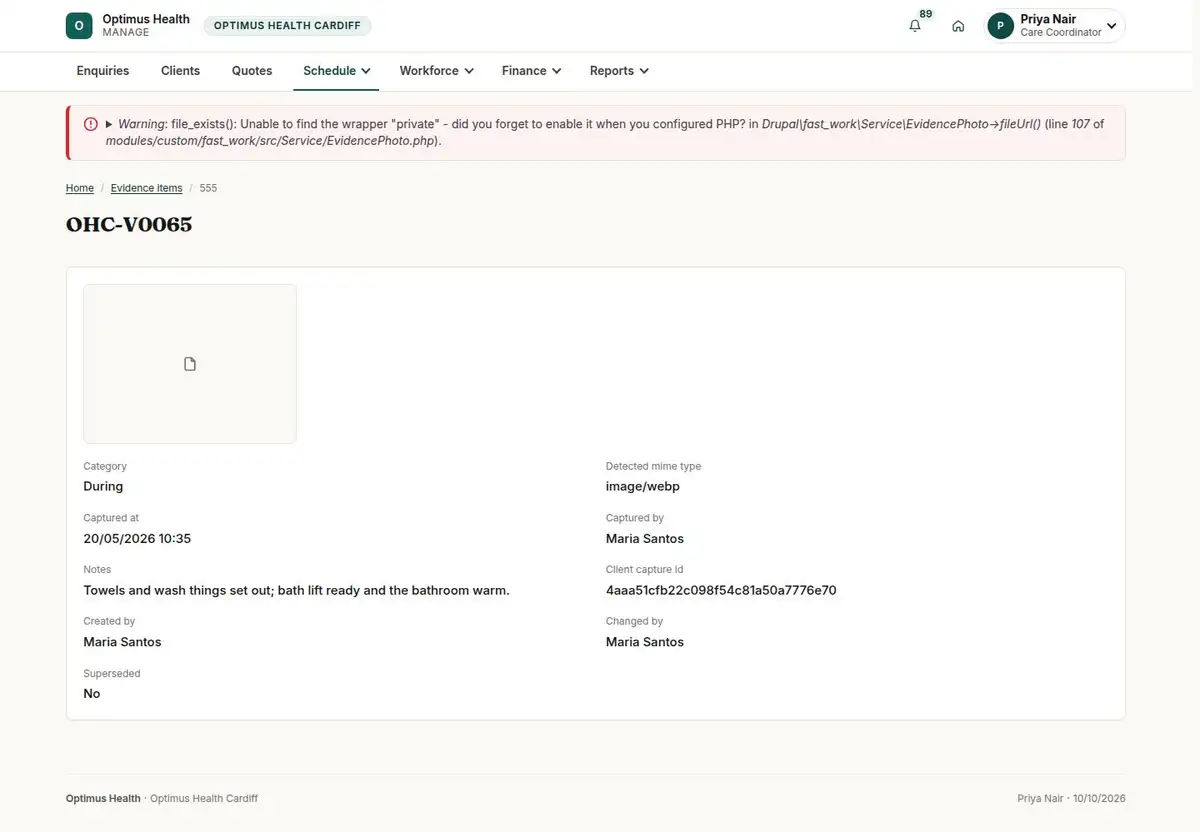Click the home icon in header
This screenshot has width=1200, height=832.
pyautogui.click(x=958, y=26)
